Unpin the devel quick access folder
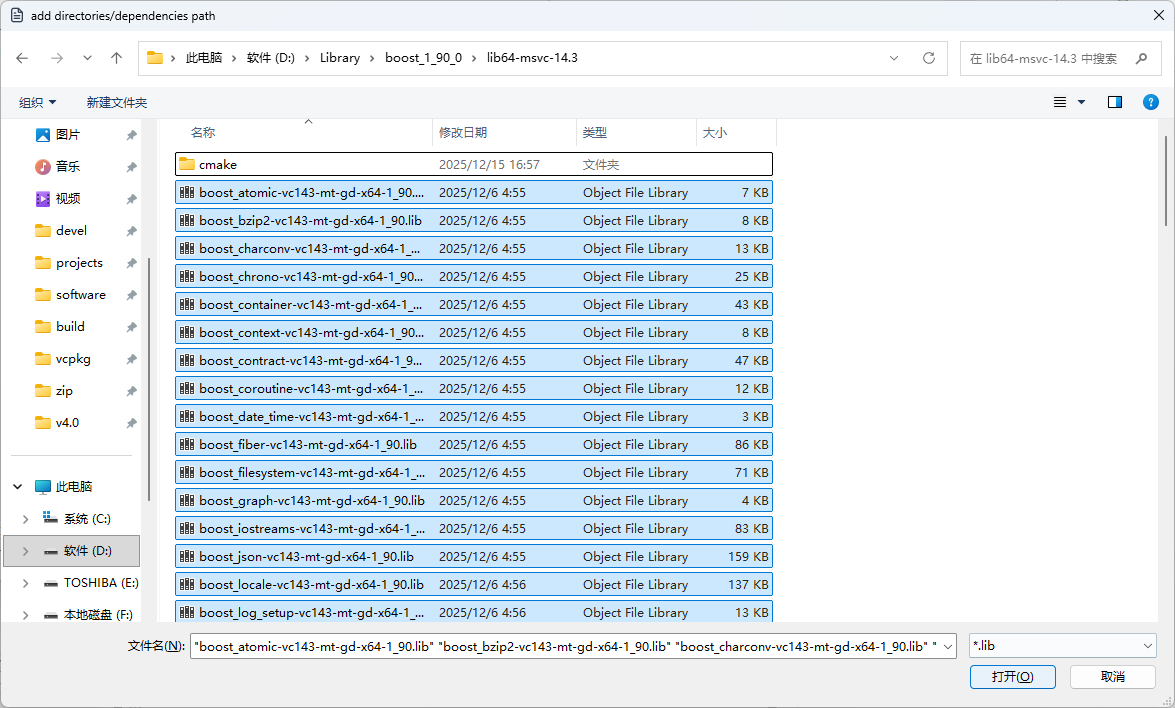Viewport: 1175px width, 708px height. (x=131, y=230)
